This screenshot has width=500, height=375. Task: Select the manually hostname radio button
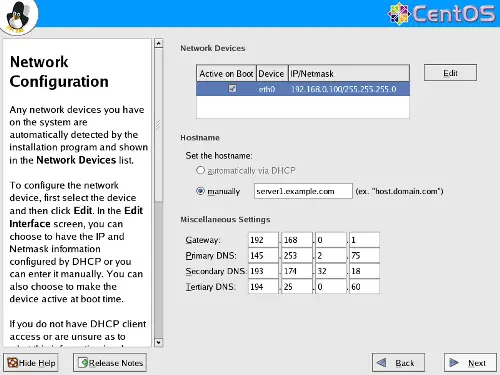(x=200, y=191)
